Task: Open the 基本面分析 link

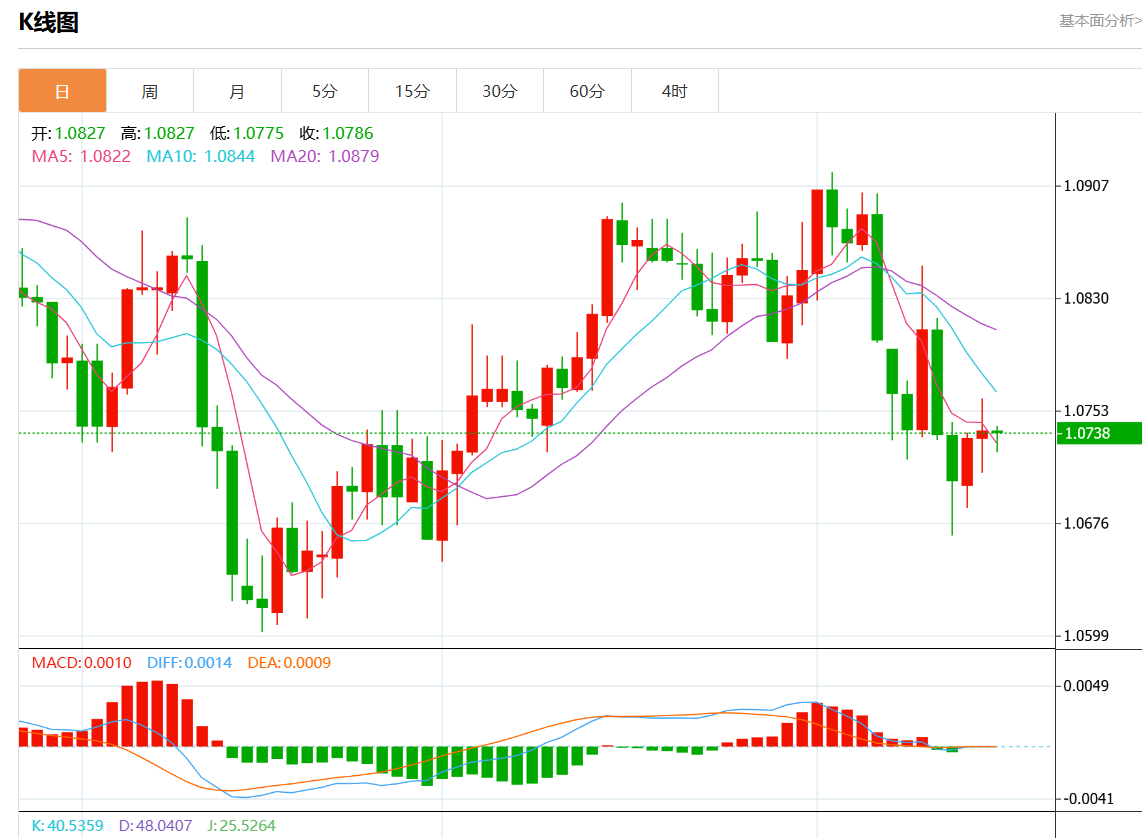Action: pos(1100,20)
